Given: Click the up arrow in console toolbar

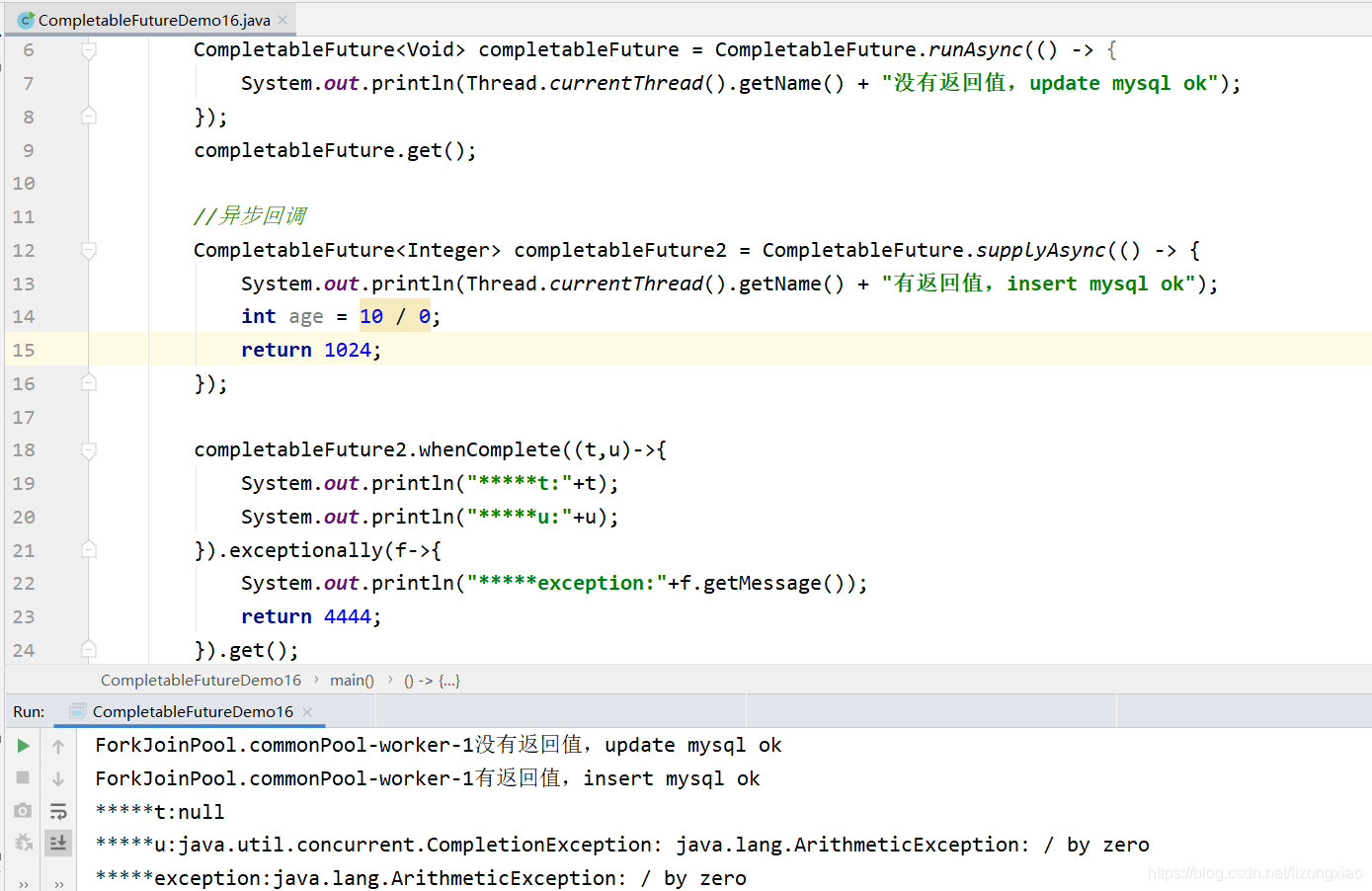Looking at the screenshot, I should pos(58,747).
